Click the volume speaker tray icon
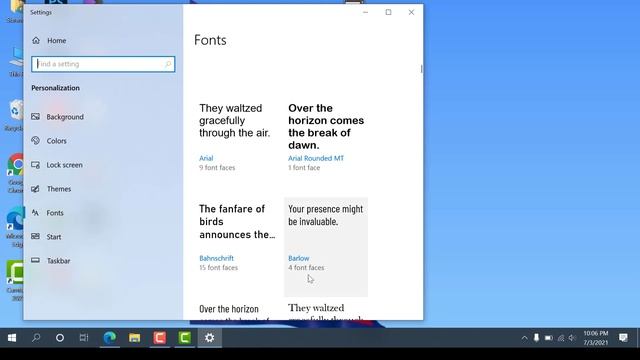The height and width of the screenshot is (360, 640). pyautogui.click(x=572, y=338)
